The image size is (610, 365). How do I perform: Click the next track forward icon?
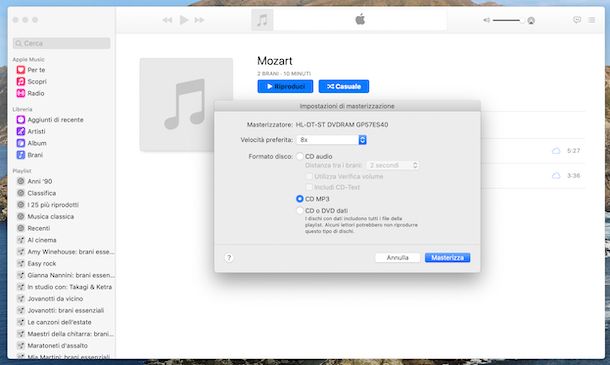[x=199, y=20]
